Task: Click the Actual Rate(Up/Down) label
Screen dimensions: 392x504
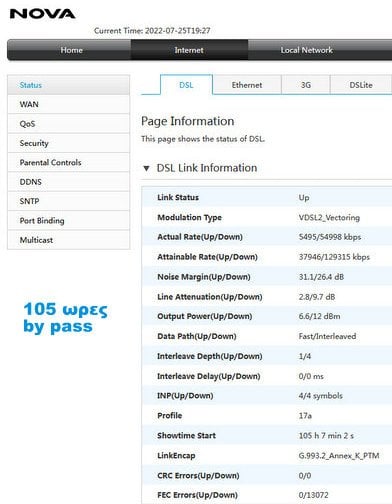Action: point(200,237)
